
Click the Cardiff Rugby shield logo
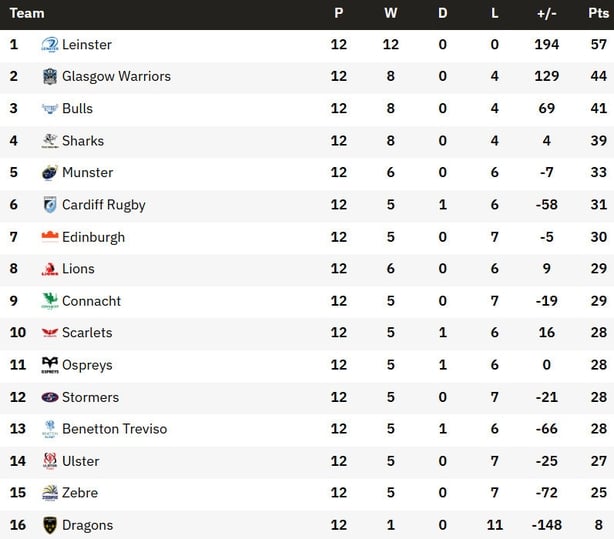point(50,204)
